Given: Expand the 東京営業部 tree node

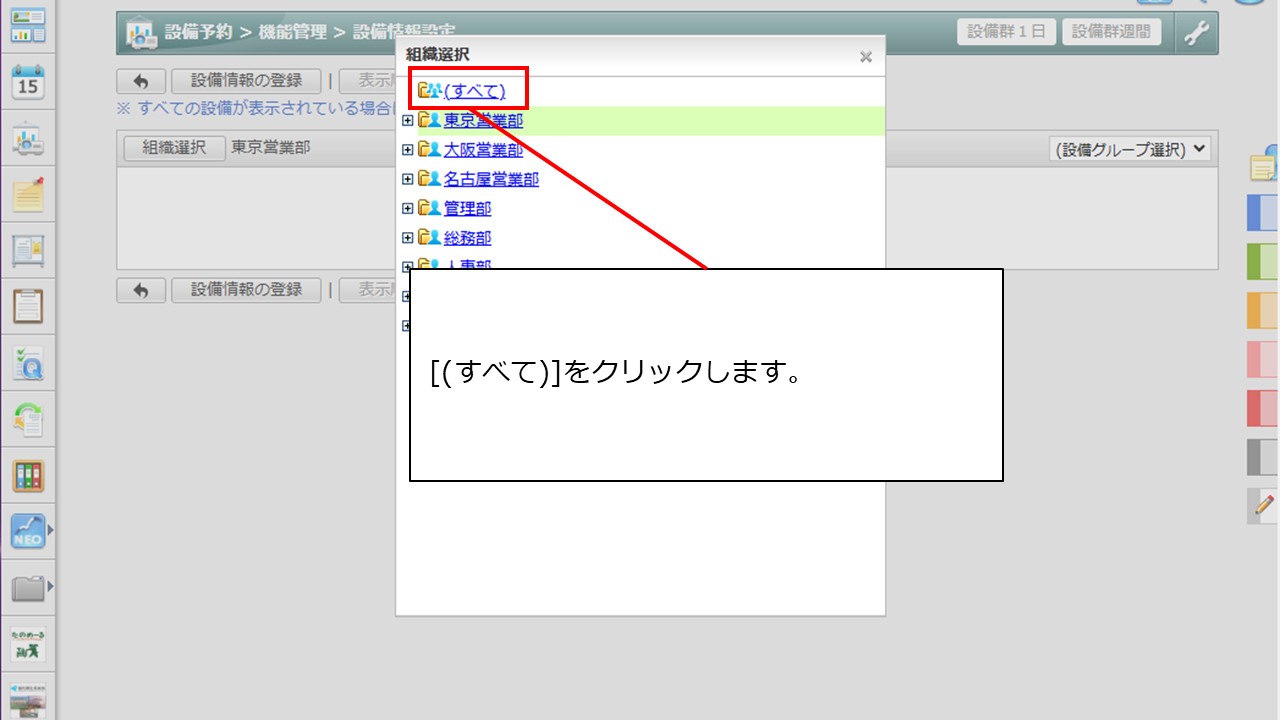Looking at the screenshot, I should 408,121.
